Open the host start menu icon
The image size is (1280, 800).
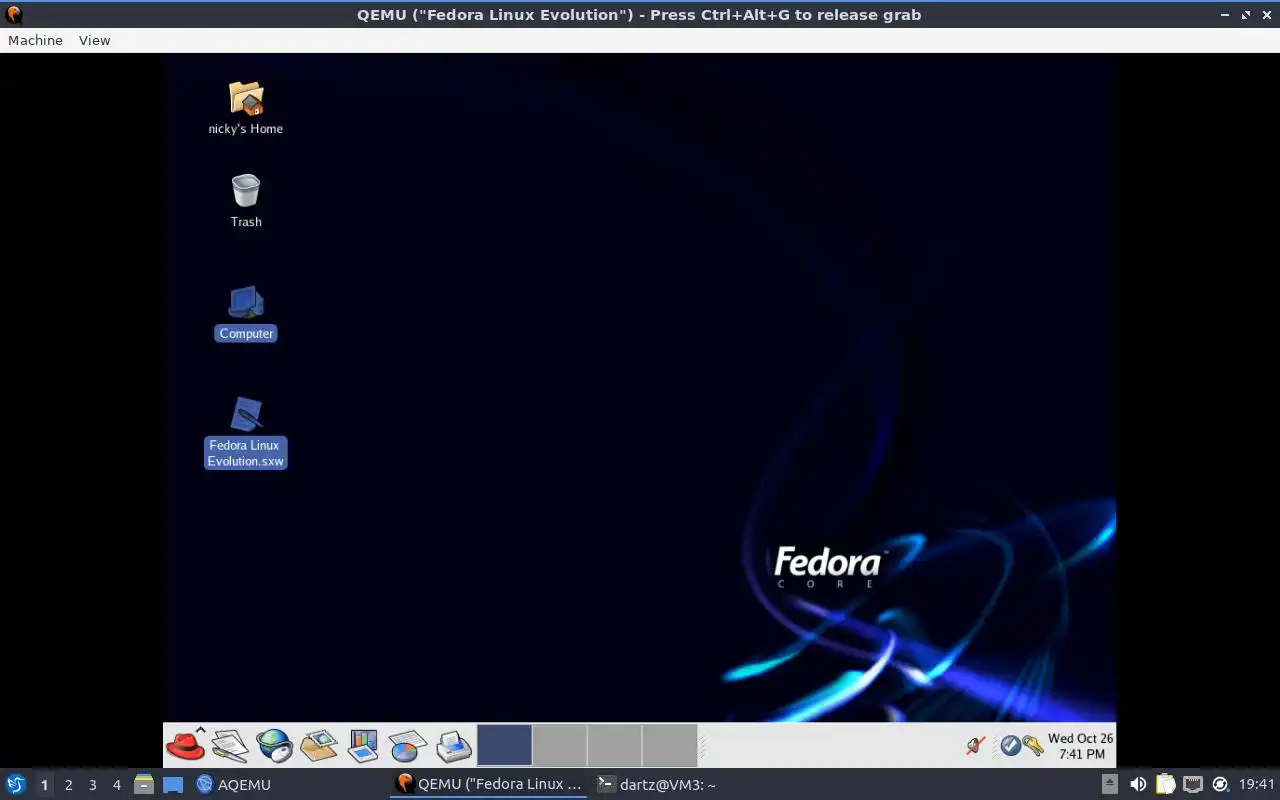(16, 784)
